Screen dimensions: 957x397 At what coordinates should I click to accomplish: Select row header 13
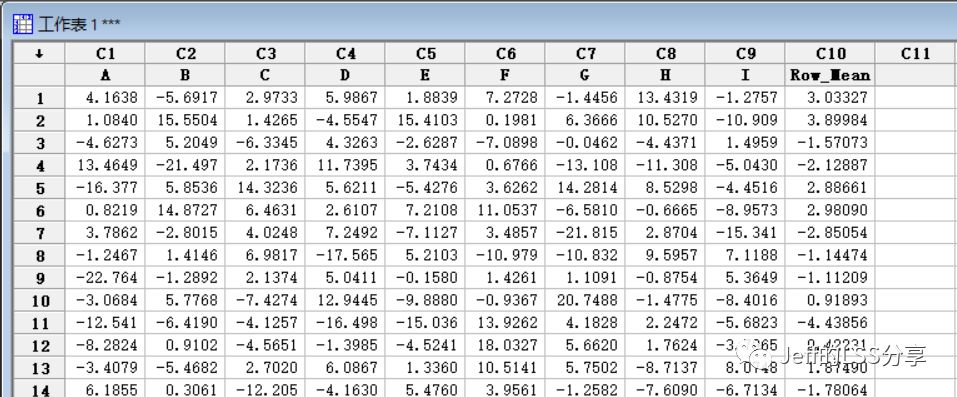(x=39, y=368)
